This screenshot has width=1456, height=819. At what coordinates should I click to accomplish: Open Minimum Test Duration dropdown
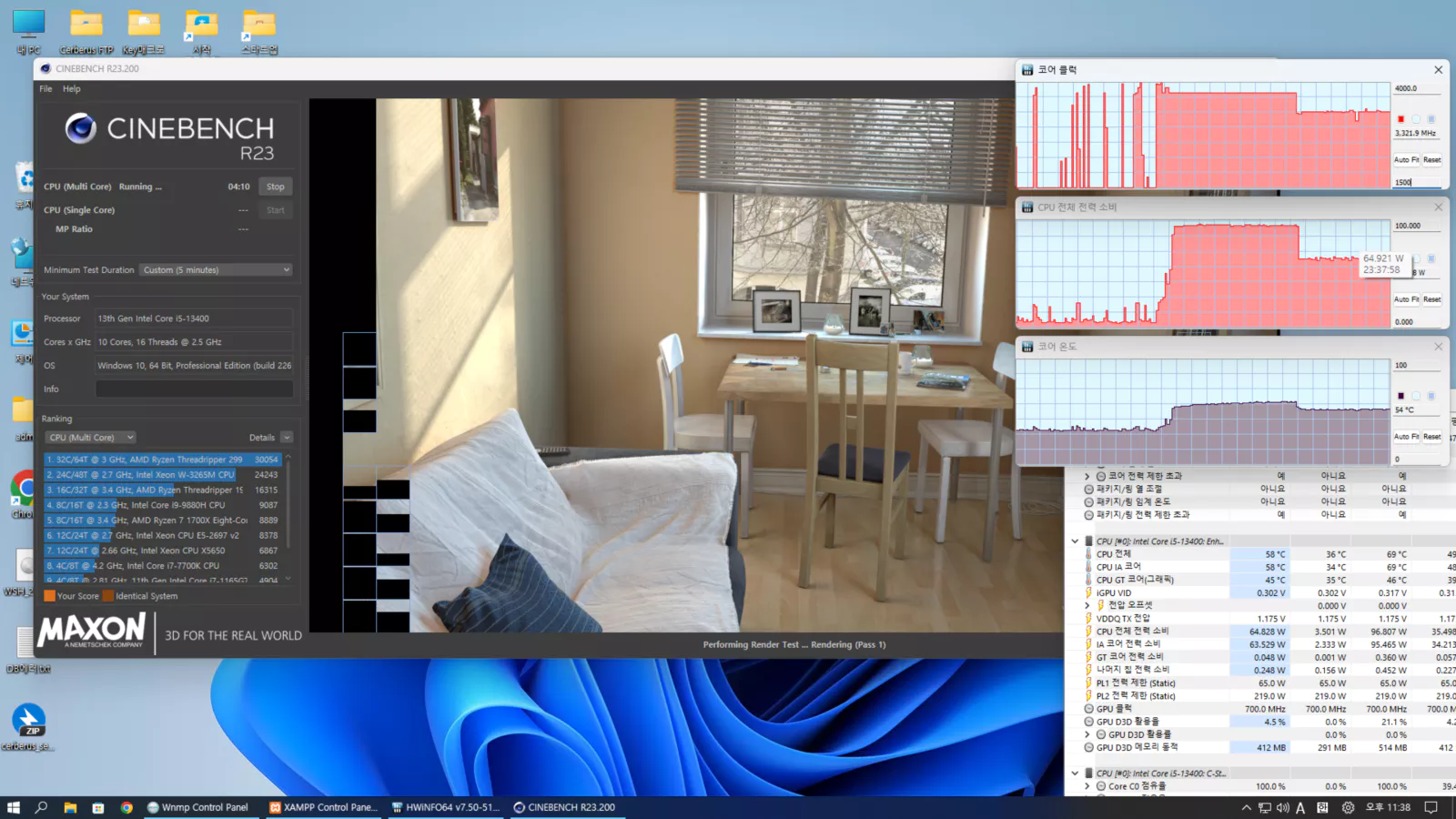pyautogui.click(x=217, y=270)
